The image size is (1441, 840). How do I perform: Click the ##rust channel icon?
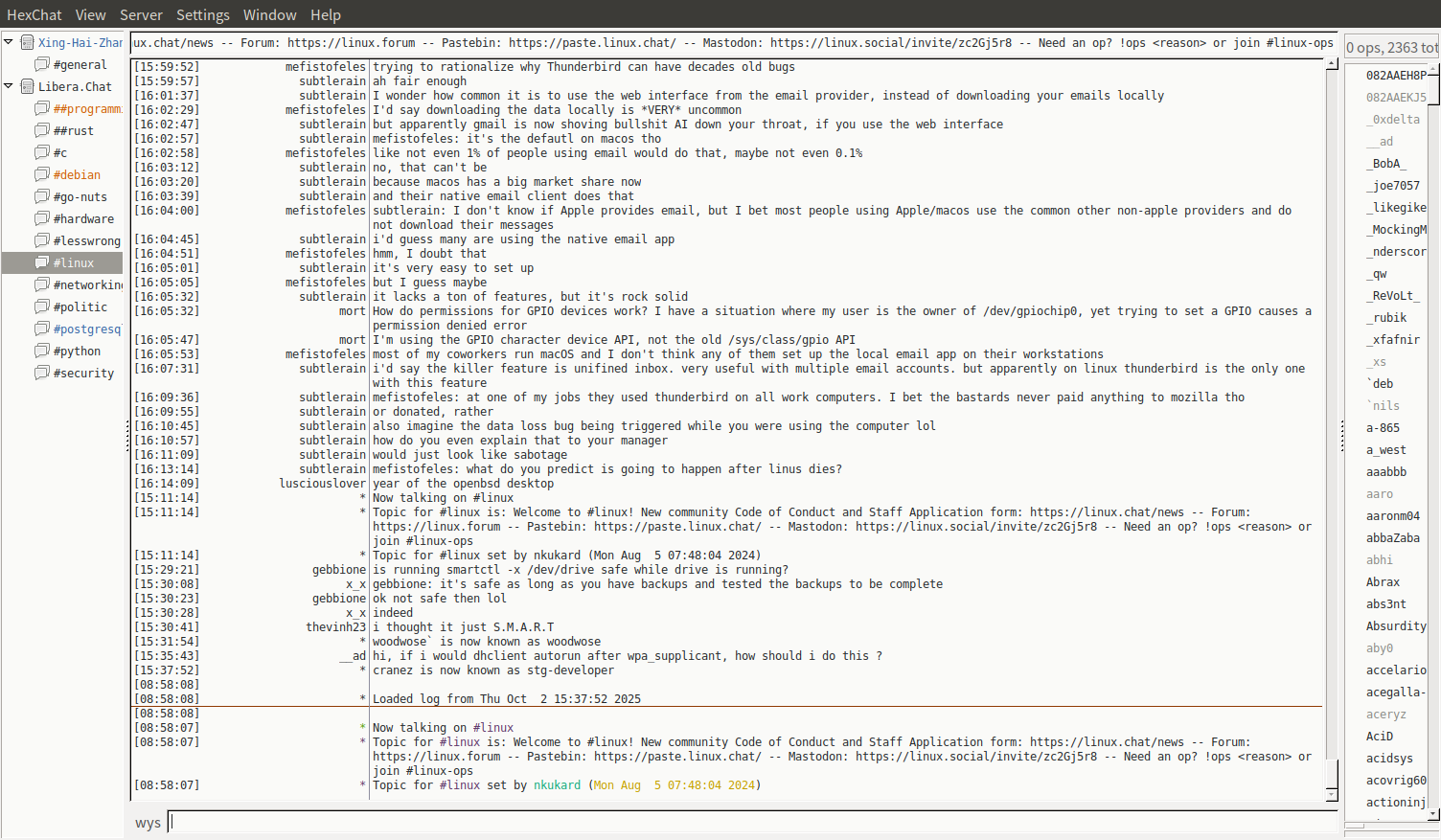point(42,130)
